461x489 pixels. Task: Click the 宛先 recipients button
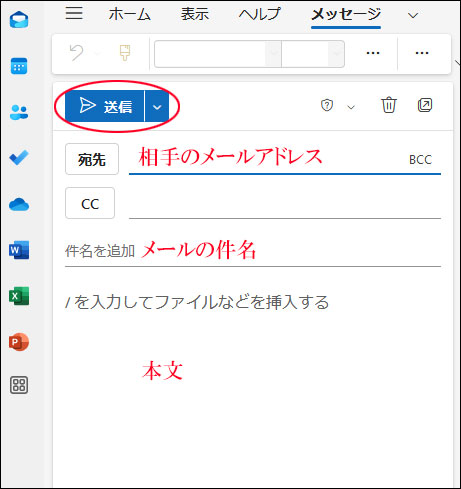(x=92, y=159)
